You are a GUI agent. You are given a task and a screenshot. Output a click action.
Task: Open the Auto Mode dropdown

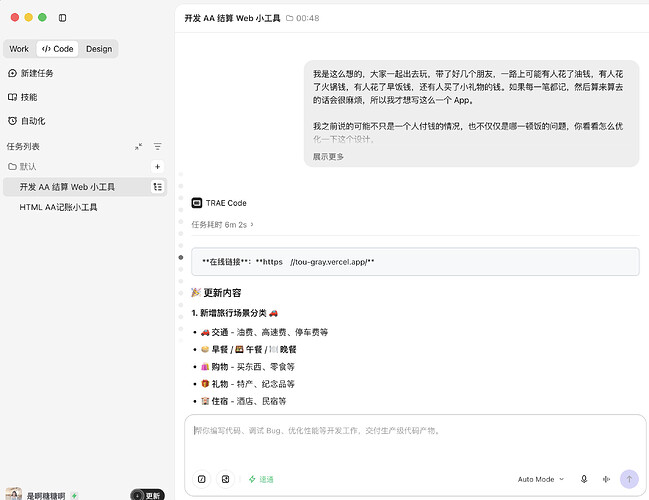click(541, 479)
